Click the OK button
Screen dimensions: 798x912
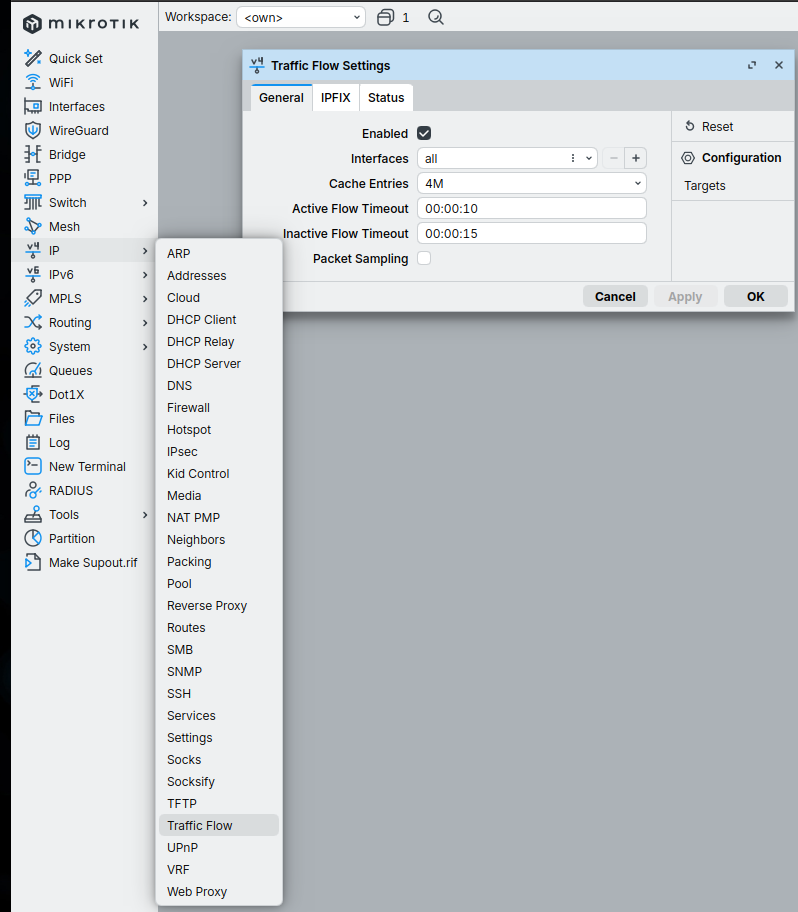point(756,297)
